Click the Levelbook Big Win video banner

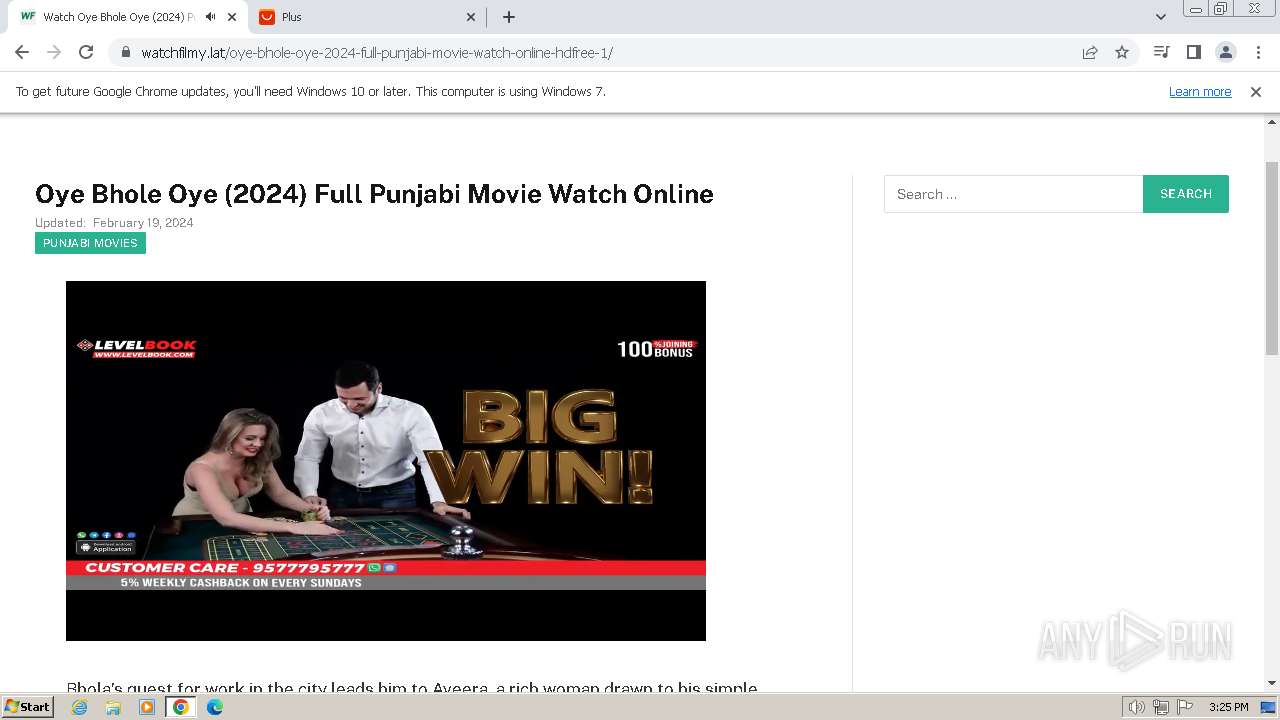pos(386,461)
